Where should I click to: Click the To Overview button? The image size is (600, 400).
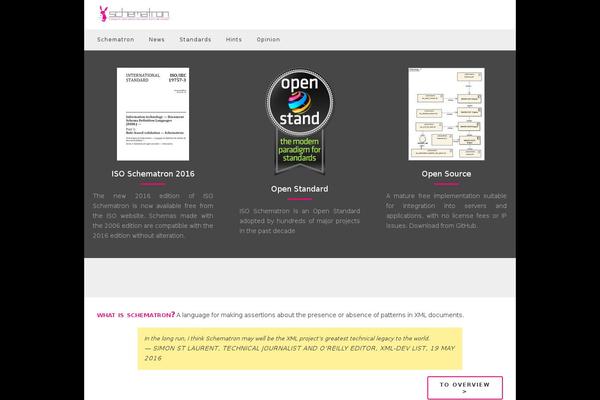465,388
